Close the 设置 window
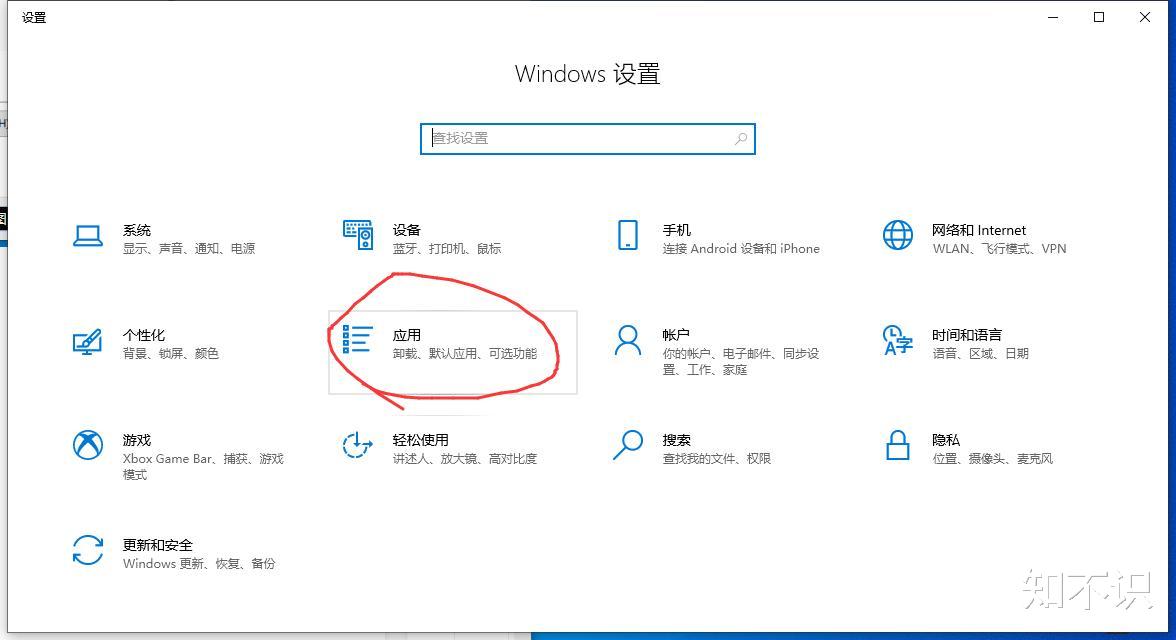1176x640 pixels. point(1144,17)
